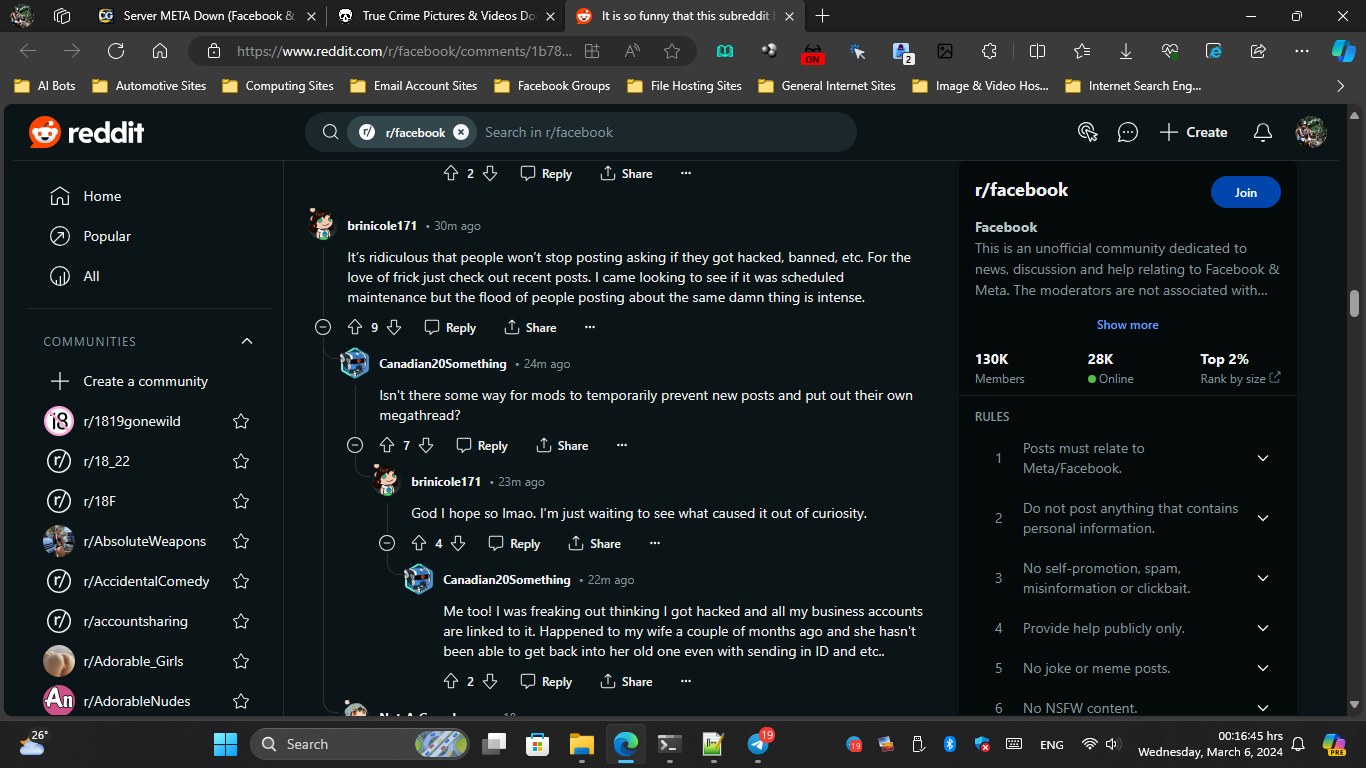Open the Reddit chat icon
Image resolution: width=1366 pixels, height=768 pixels.
(x=1128, y=132)
